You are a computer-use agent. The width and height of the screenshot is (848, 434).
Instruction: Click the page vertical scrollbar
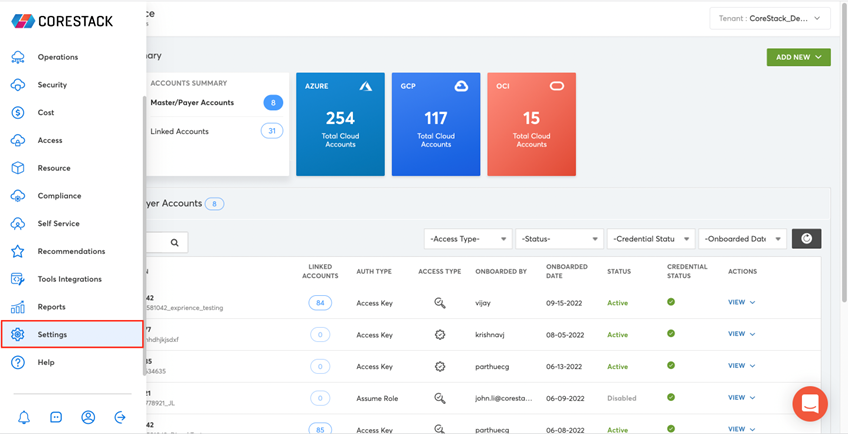click(845, 153)
